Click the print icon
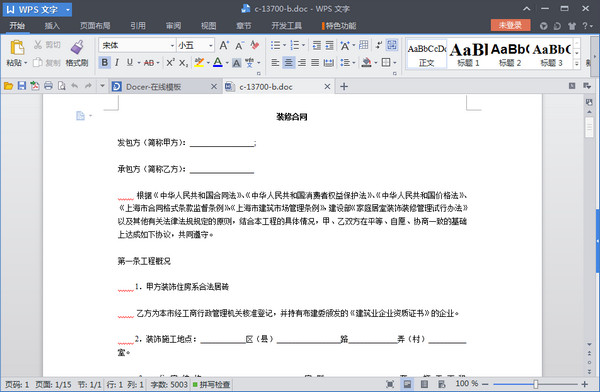The height and width of the screenshot is (392, 600). [48, 86]
